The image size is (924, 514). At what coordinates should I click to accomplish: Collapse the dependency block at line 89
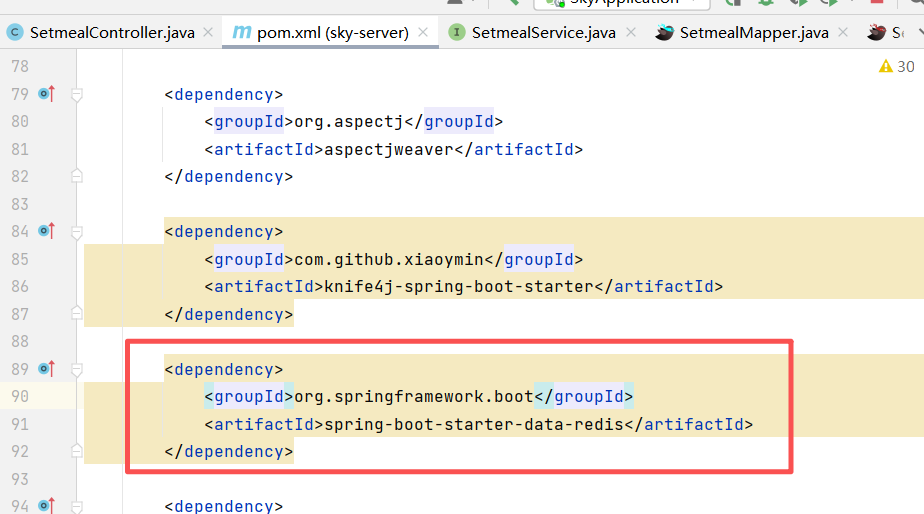click(x=77, y=370)
